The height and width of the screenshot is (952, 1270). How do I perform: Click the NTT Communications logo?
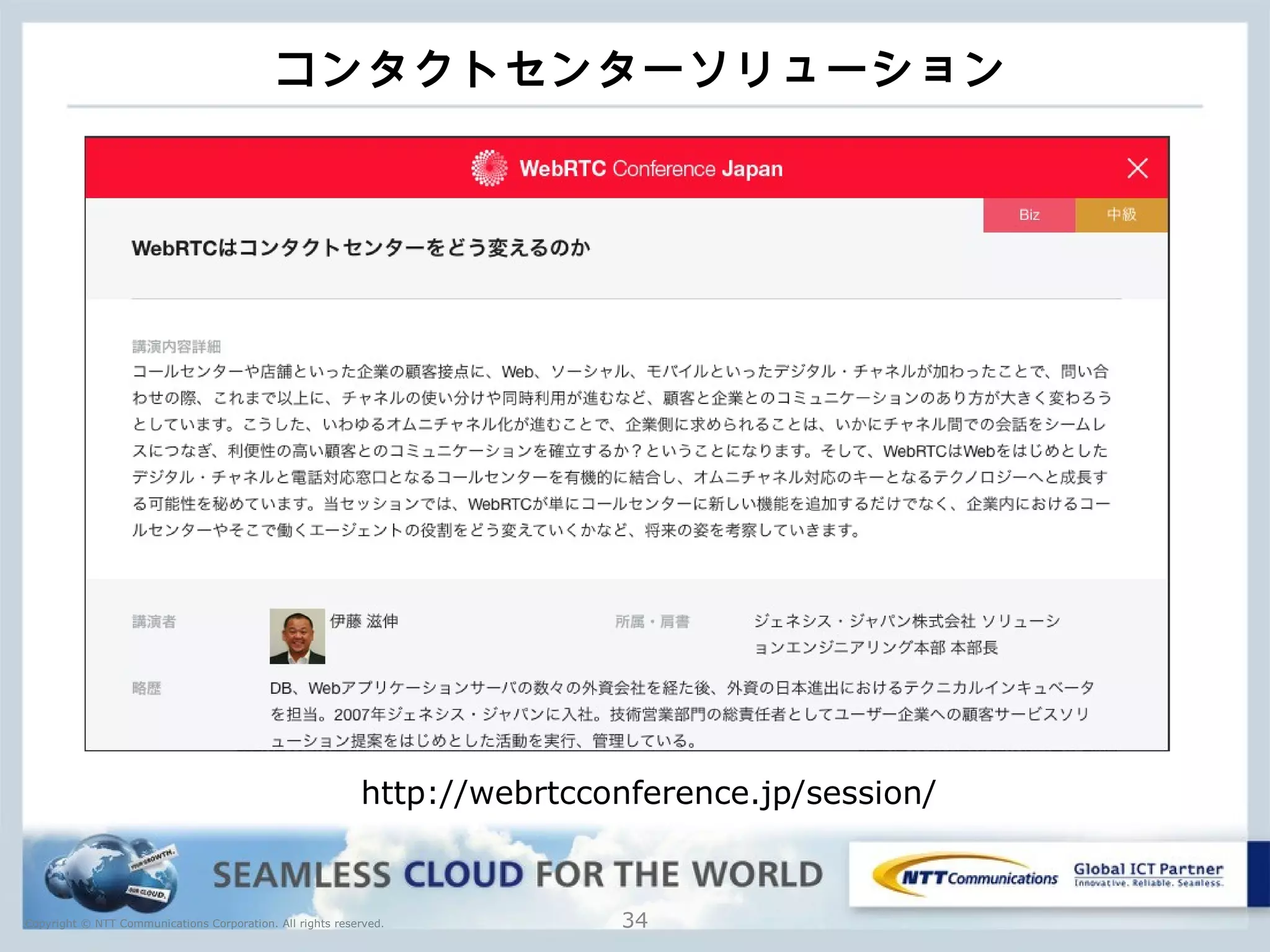[965, 876]
